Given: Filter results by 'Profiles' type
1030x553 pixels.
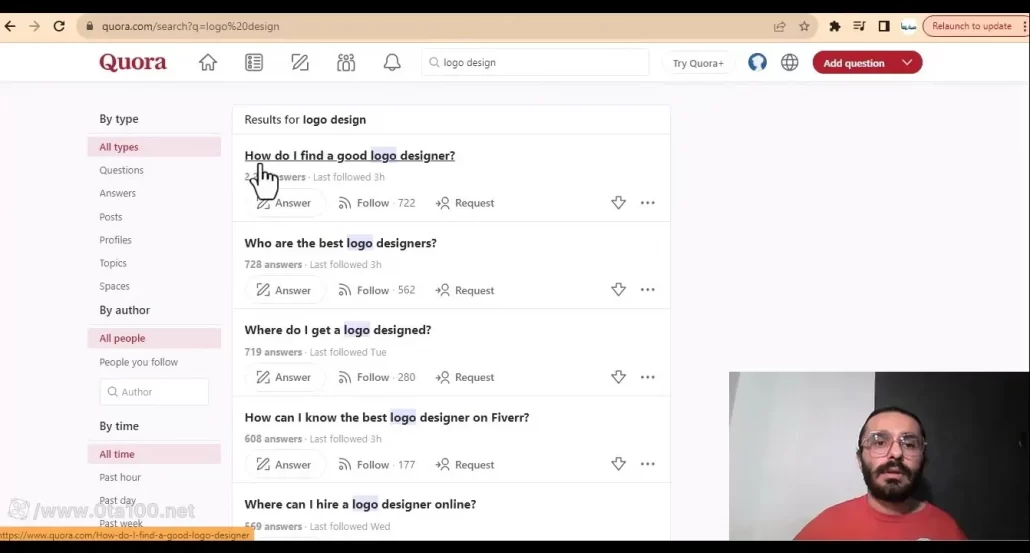Looking at the screenshot, I should tap(115, 240).
